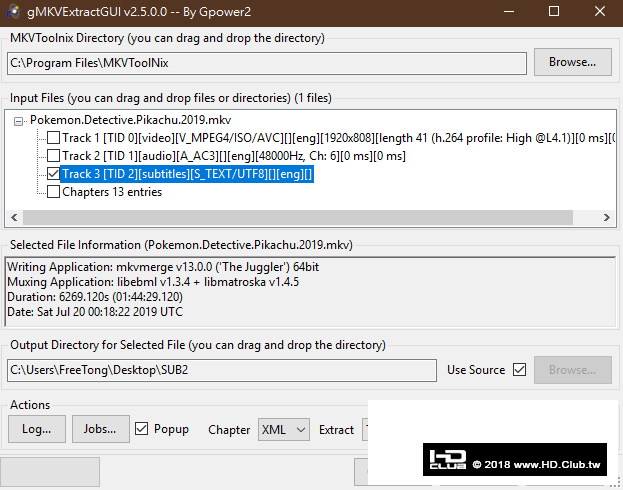Select the Pokemon.Detective.Pikachu.2019.mkv file entry
The height and width of the screenshot is (490, 623).
tap(130, 120)
